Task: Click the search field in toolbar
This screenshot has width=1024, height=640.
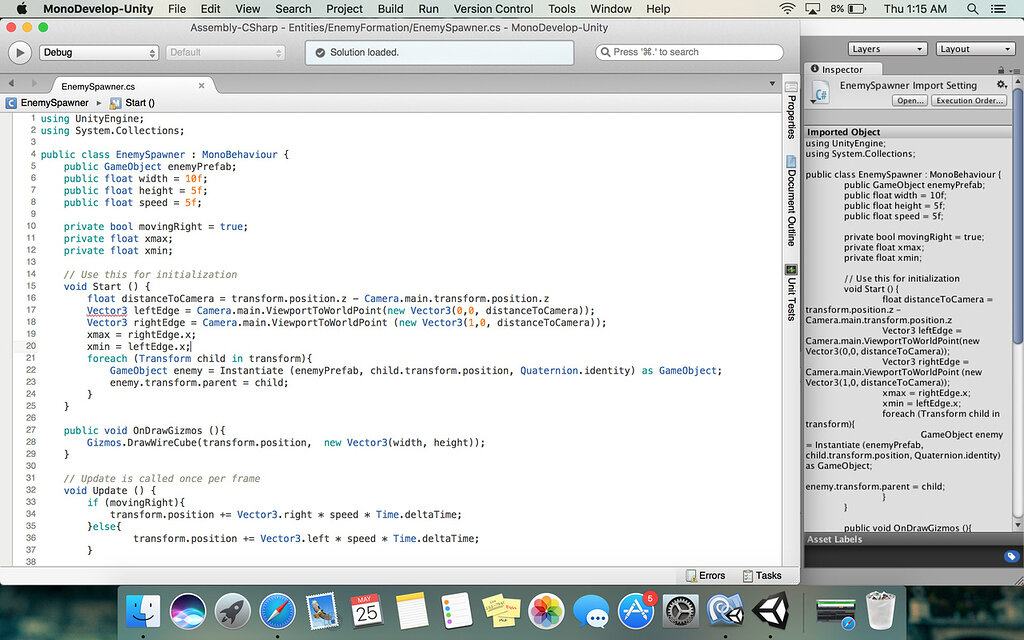Action: tap(689, 52)
